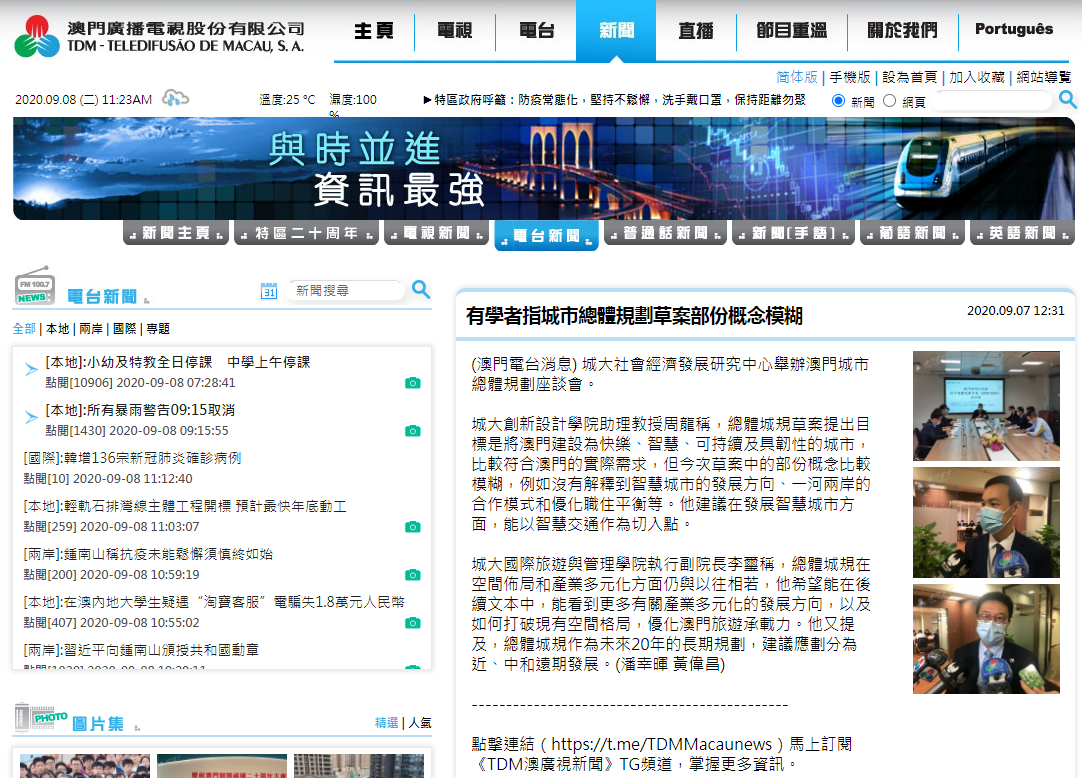Select the 電台新聞 sub-tab
This screenshot has width=1082, height=778.
pos(547,236)
